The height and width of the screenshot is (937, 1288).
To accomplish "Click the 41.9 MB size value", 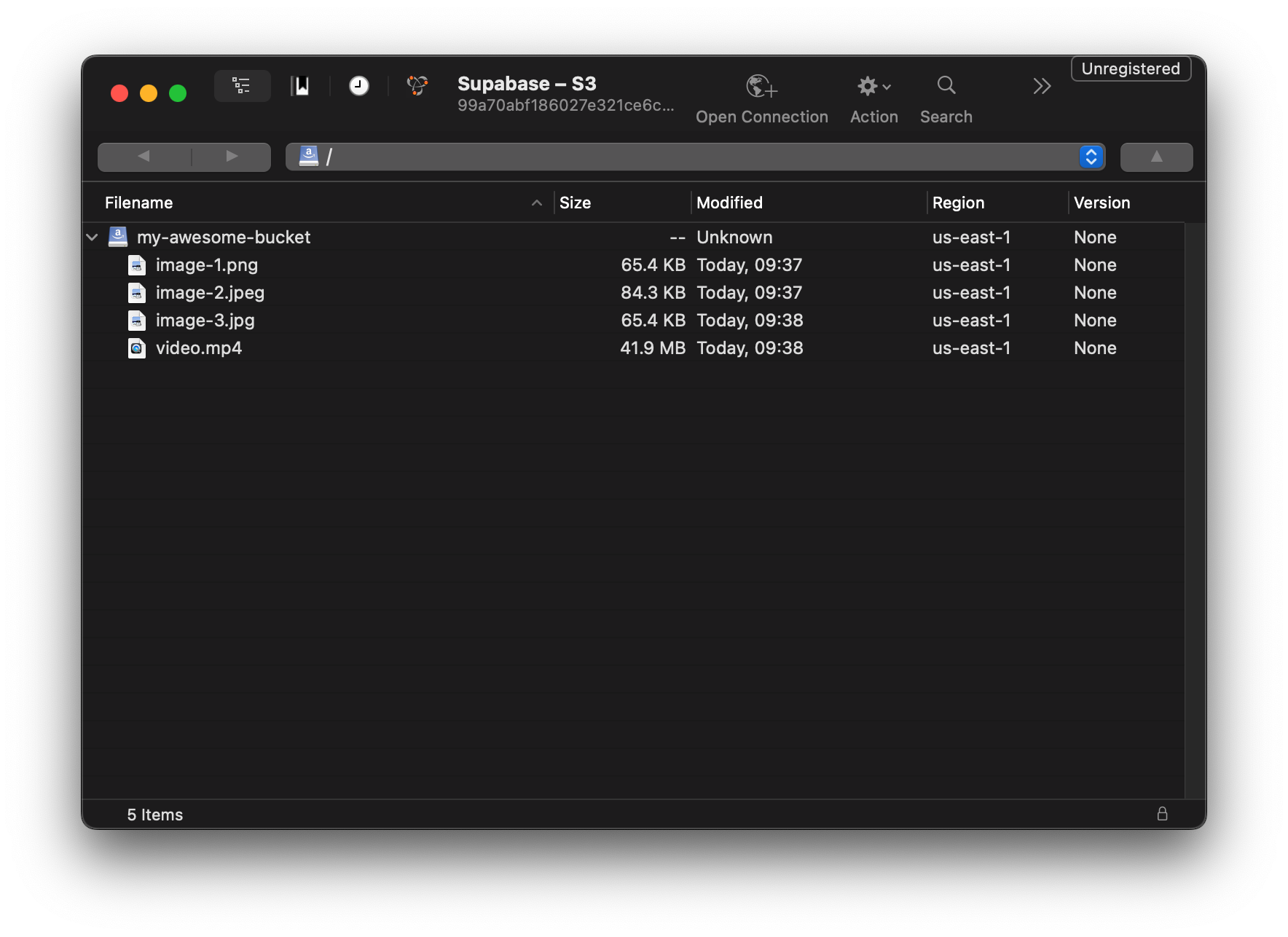I will 653,348.
